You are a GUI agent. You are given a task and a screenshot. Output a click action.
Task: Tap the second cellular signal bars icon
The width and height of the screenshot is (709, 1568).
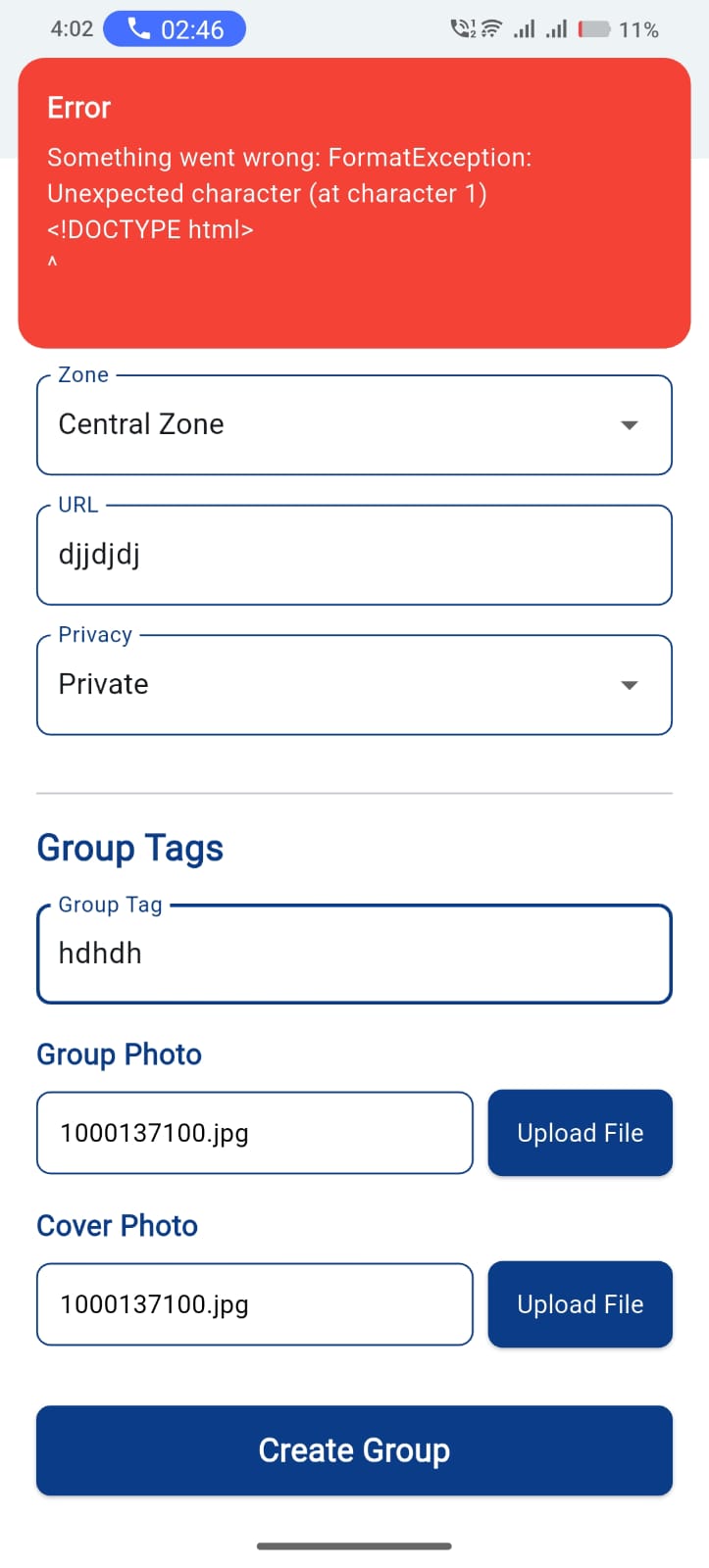[x=556, y=29]
